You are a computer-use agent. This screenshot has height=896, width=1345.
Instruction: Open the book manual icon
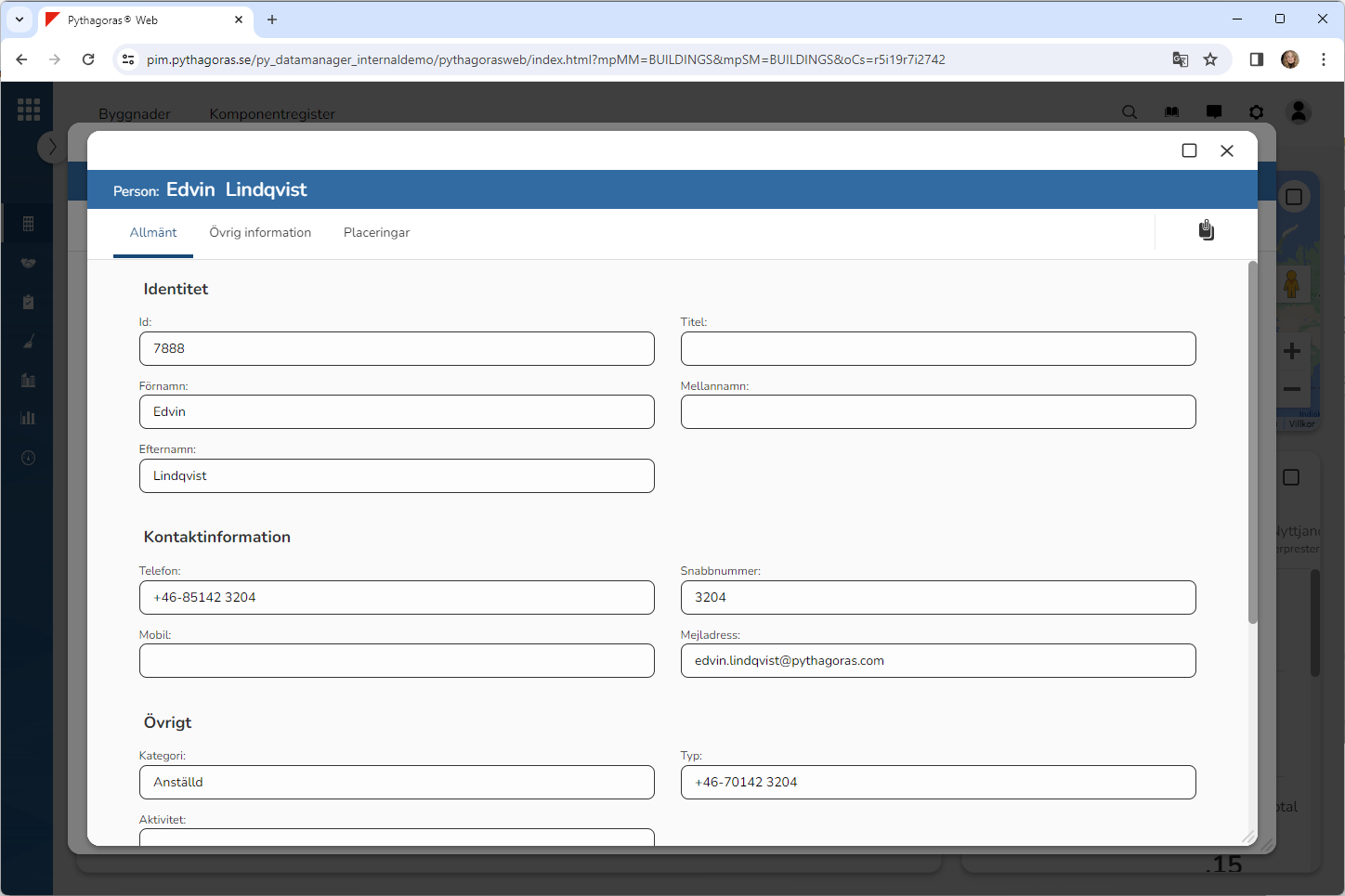pos(1171,112)
